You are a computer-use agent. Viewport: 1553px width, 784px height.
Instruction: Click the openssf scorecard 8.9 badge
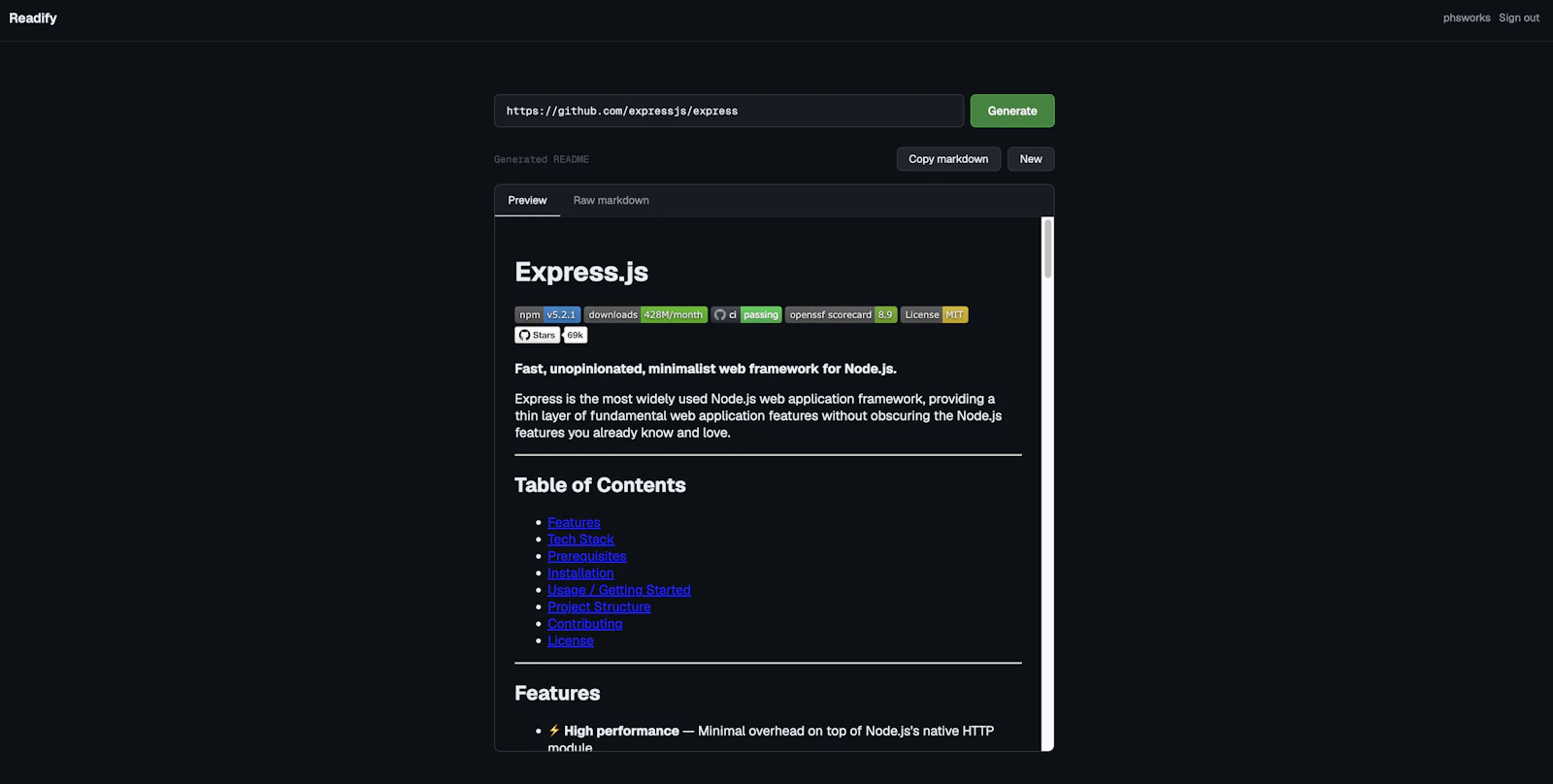841,314
